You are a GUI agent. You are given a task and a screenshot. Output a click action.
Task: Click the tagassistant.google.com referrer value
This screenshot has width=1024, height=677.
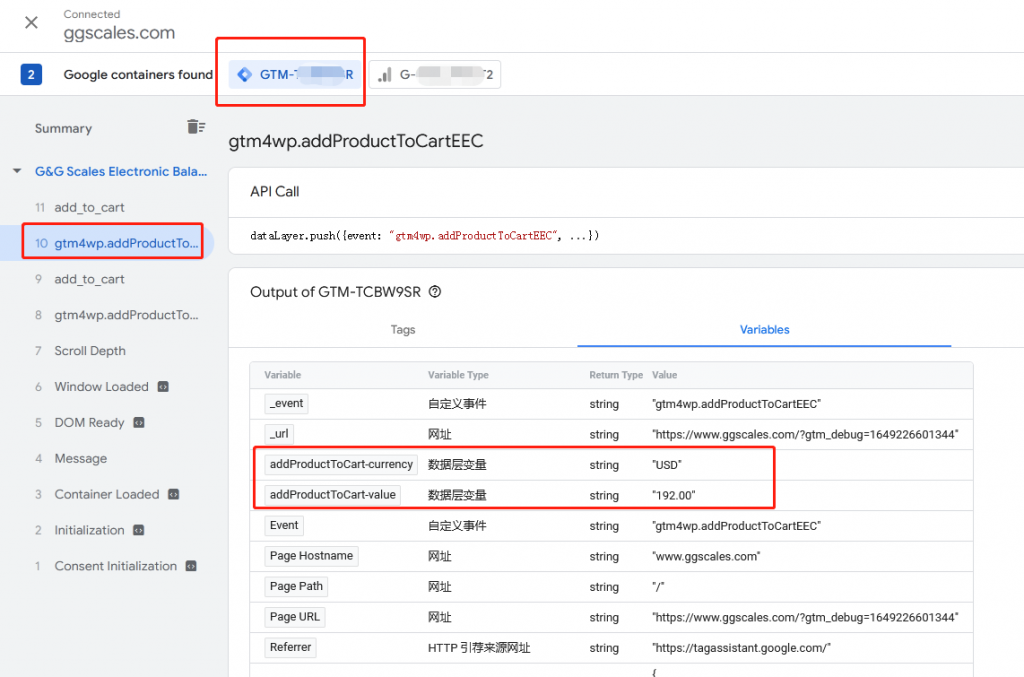741,648
